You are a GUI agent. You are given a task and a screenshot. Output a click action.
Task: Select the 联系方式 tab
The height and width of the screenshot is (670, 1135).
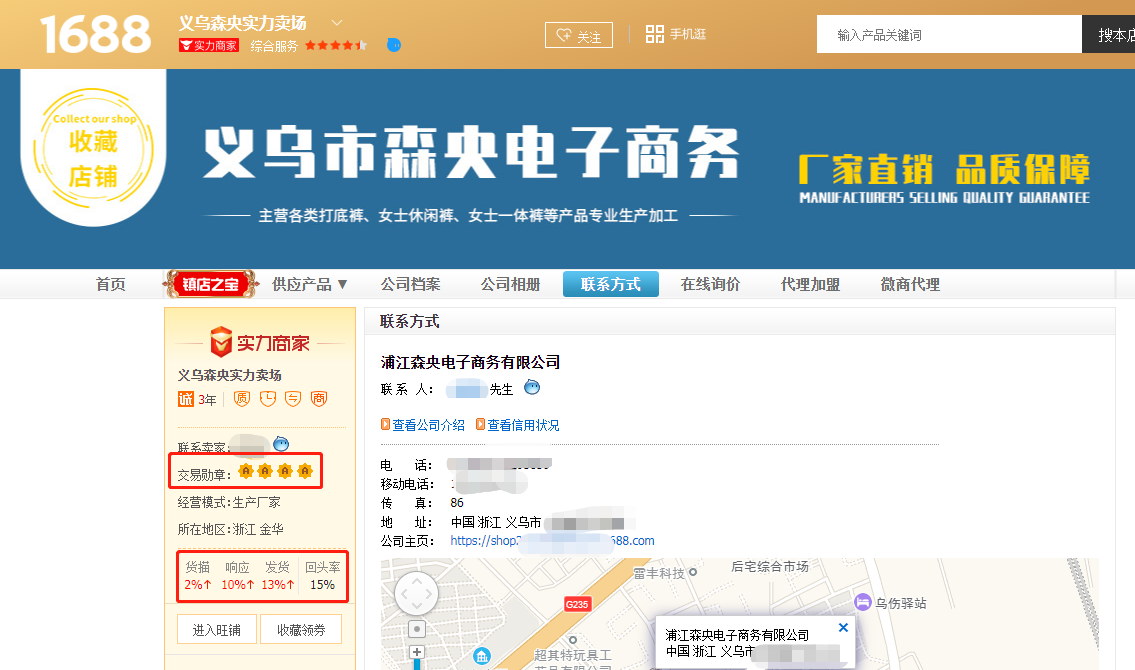611,284
